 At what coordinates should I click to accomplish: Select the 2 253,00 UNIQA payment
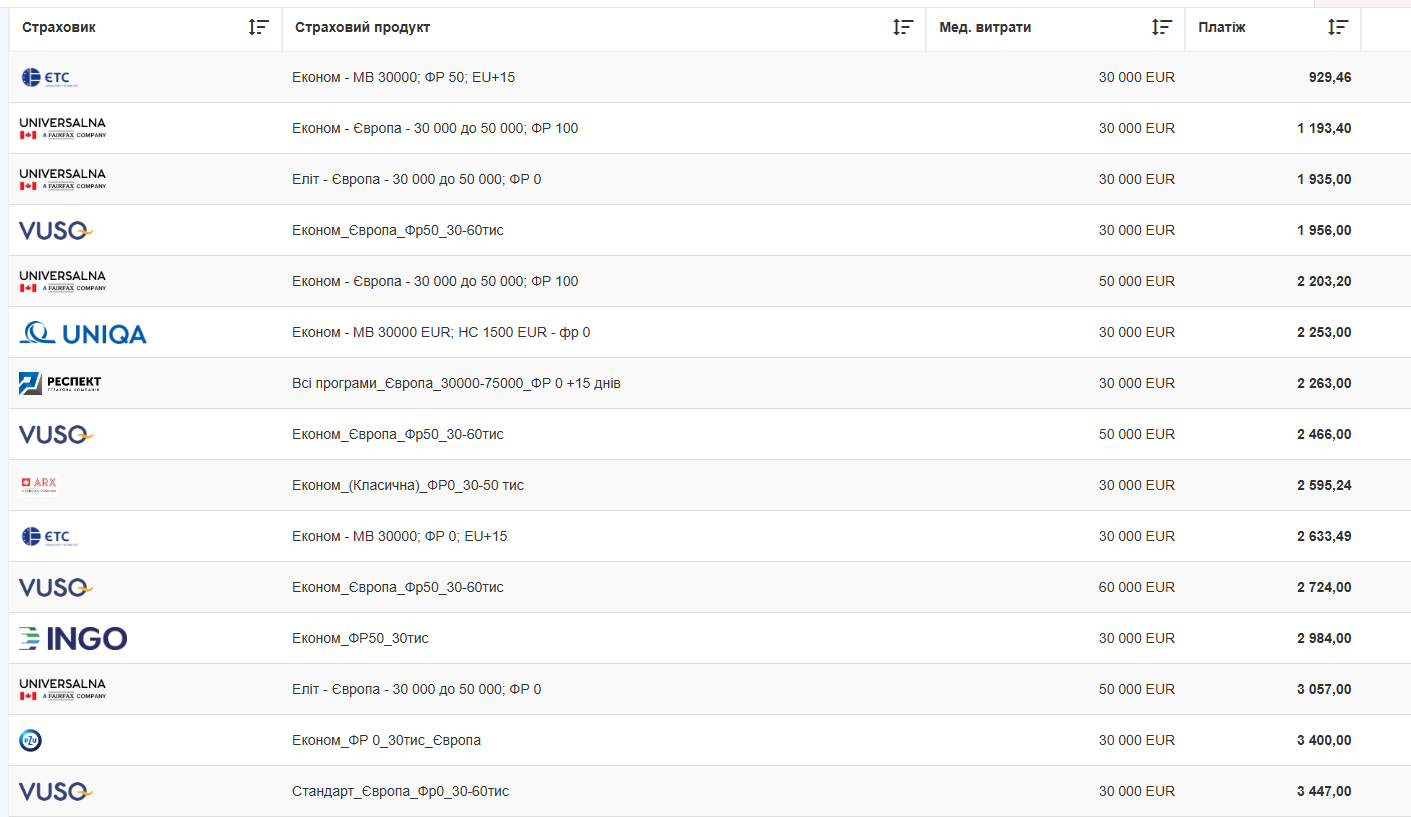coord(1324,332)
